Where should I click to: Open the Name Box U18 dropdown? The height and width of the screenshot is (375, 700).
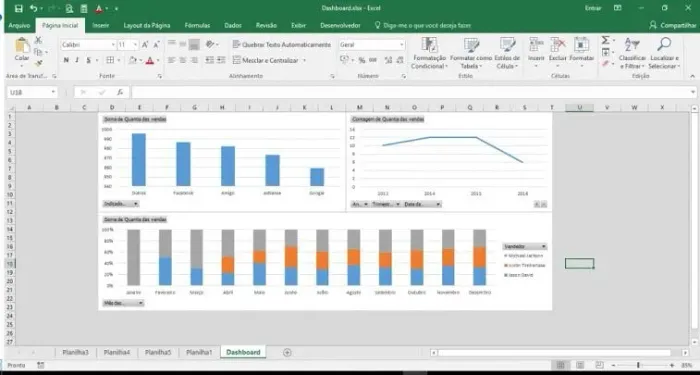[x=53, y=92]
